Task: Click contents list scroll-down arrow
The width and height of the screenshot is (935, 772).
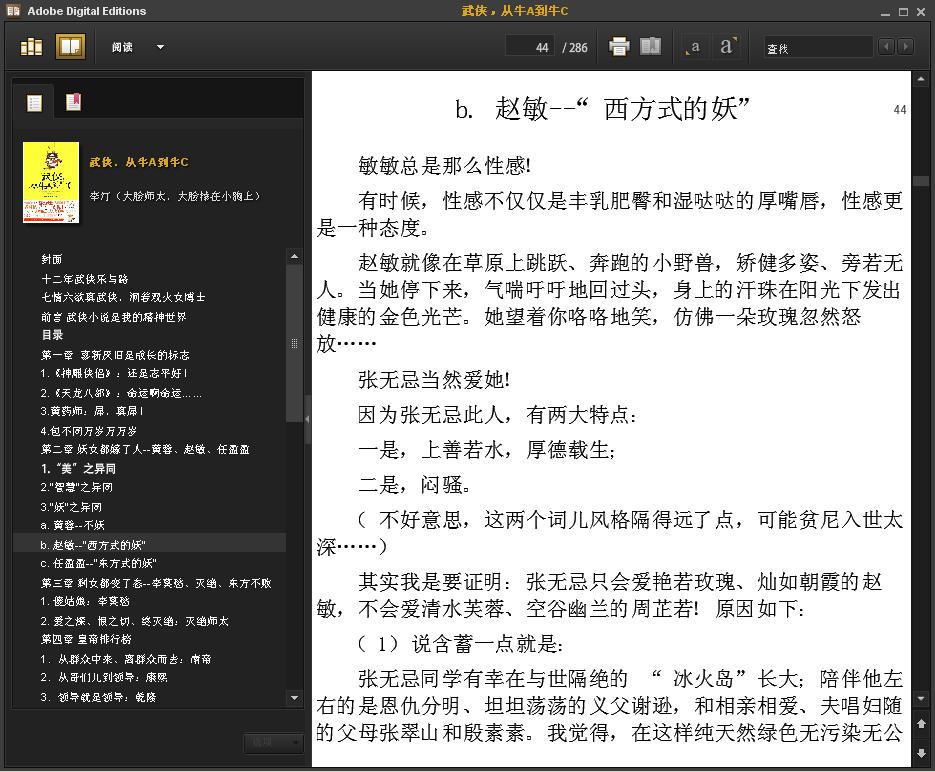Action: pyautogui.click(x=294, y=697)
